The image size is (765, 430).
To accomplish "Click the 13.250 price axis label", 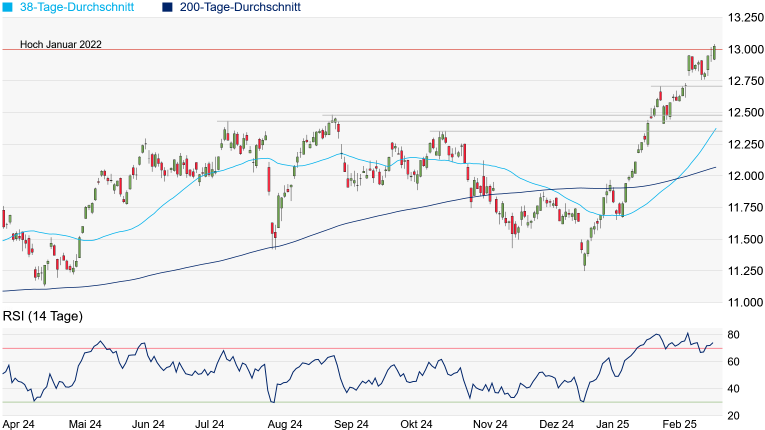I will coord(744,18).
